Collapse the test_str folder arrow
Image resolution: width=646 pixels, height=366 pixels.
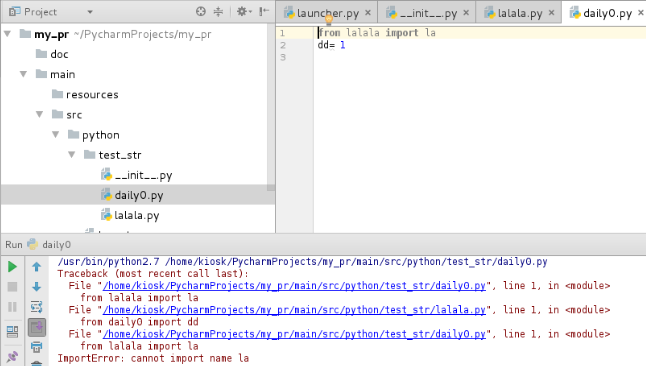click(72, 155)
